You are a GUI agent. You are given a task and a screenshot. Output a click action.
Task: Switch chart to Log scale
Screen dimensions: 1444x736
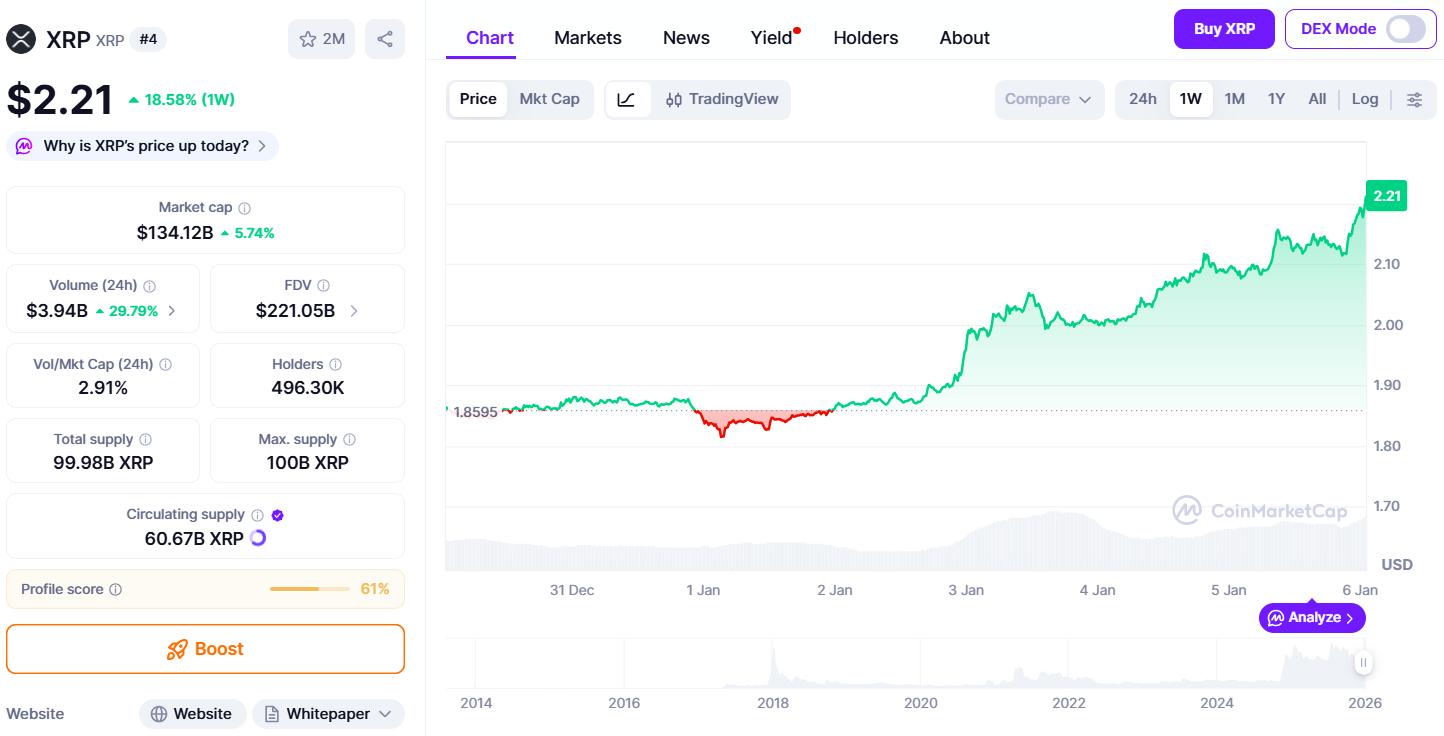1364,99
